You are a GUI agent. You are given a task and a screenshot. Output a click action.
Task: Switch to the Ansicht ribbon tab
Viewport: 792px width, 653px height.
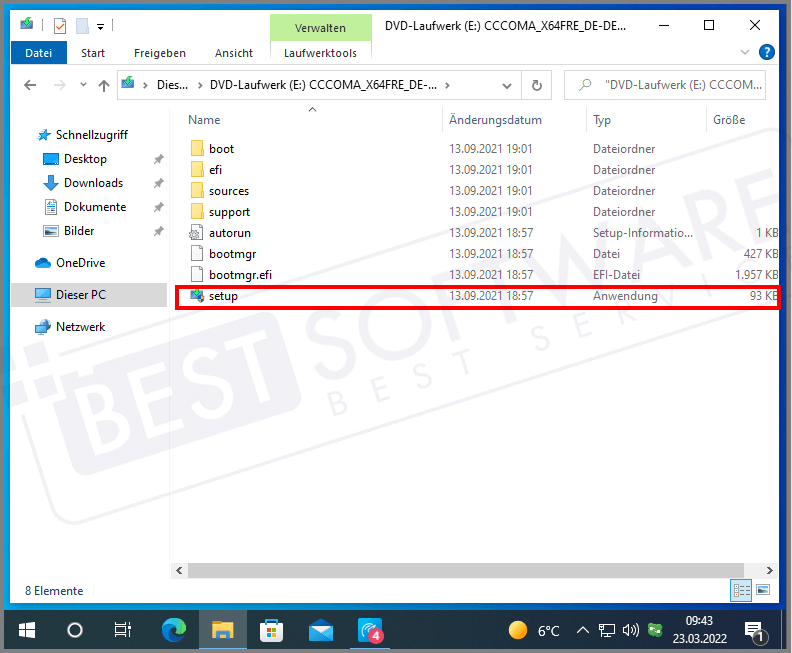(234, 53)
